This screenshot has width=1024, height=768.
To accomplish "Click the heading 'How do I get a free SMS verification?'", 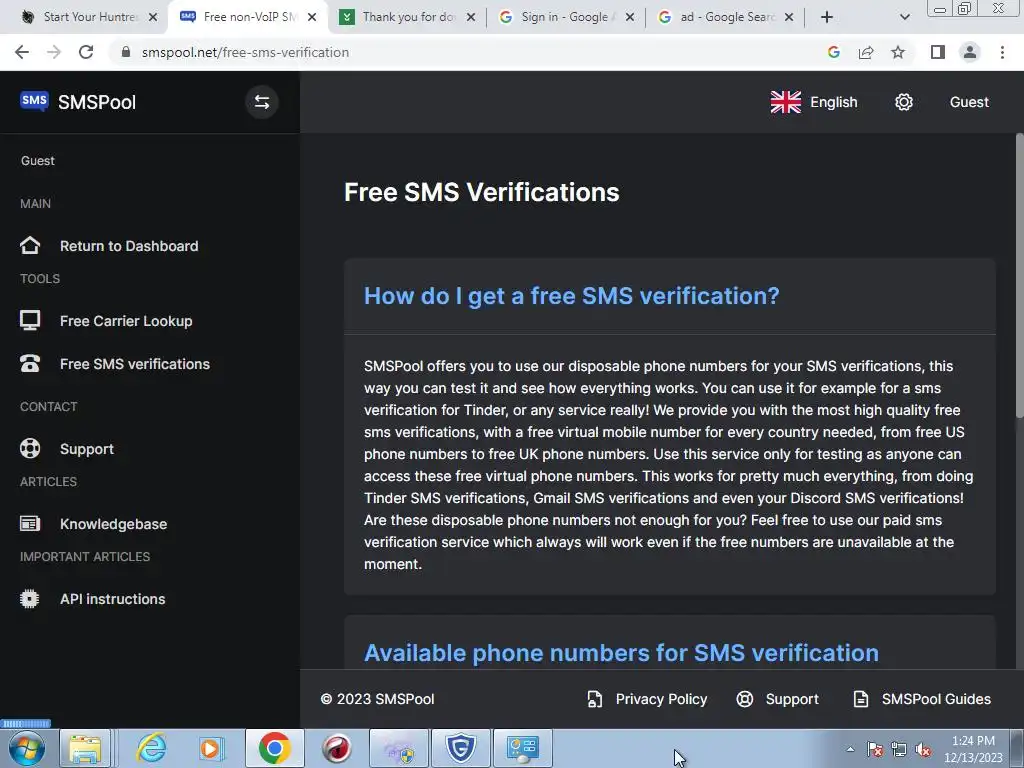I will (571, 296).
